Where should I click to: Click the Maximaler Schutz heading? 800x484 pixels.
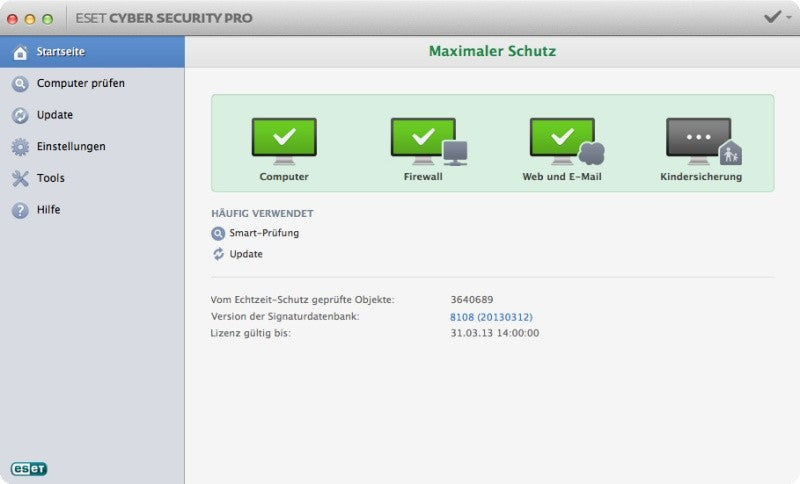coord(492,51)
